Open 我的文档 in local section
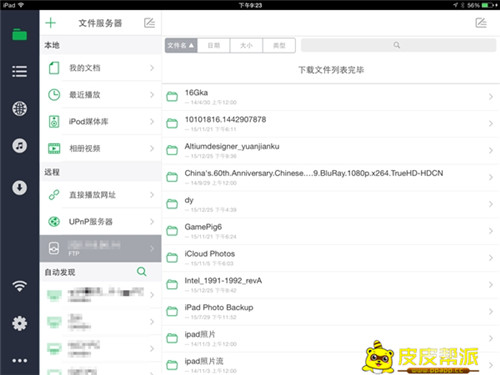Image resolution: width=500 pixels, height=375 pixels. [101, 68]
